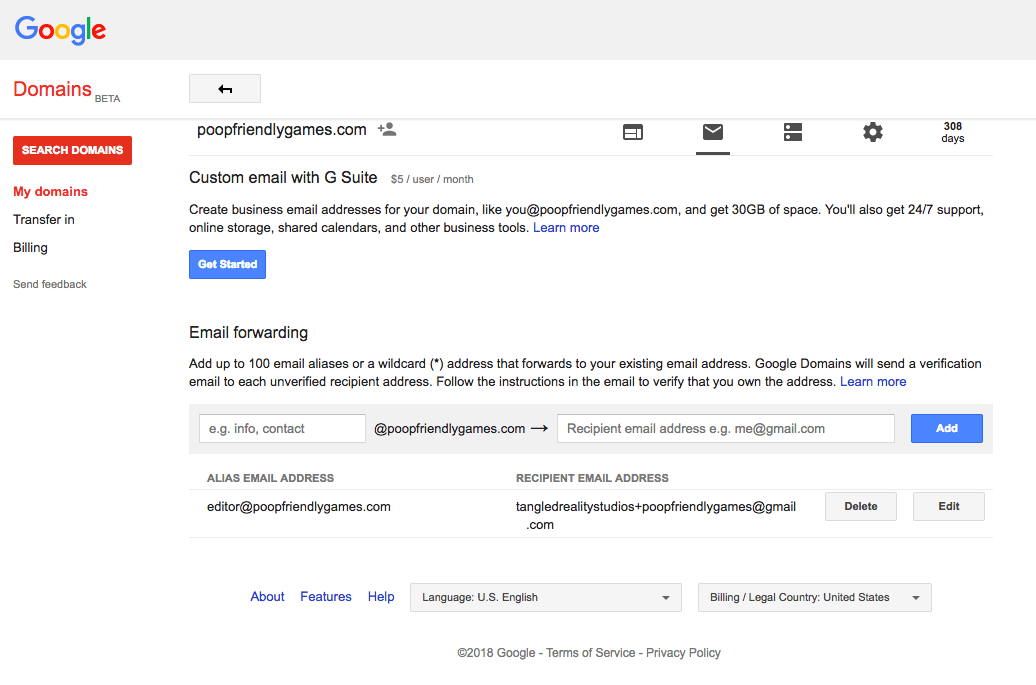The image size is (1036, 685).
Task: Select the email envelope tab icon
Action: click(x=713, y=132)
